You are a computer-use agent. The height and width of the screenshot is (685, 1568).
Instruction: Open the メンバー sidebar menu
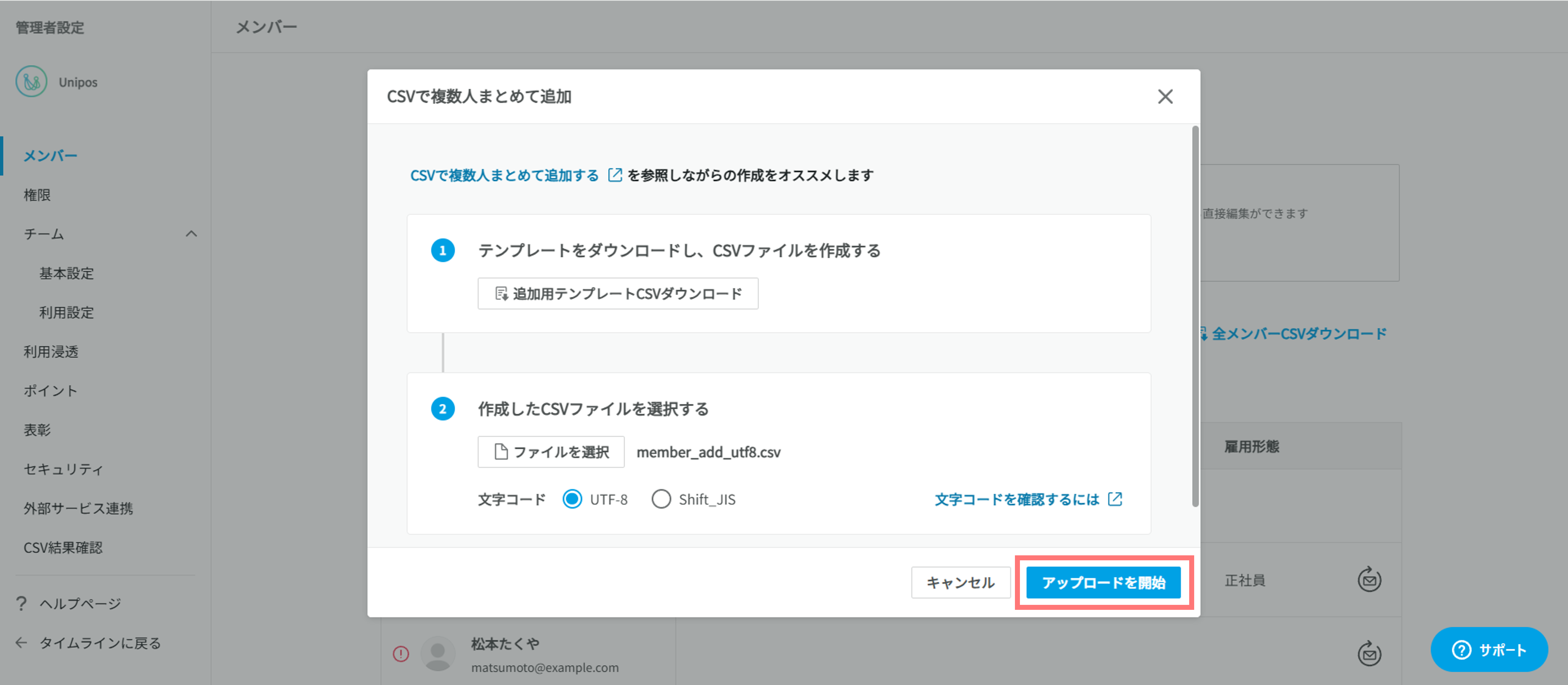click(51, 156)
